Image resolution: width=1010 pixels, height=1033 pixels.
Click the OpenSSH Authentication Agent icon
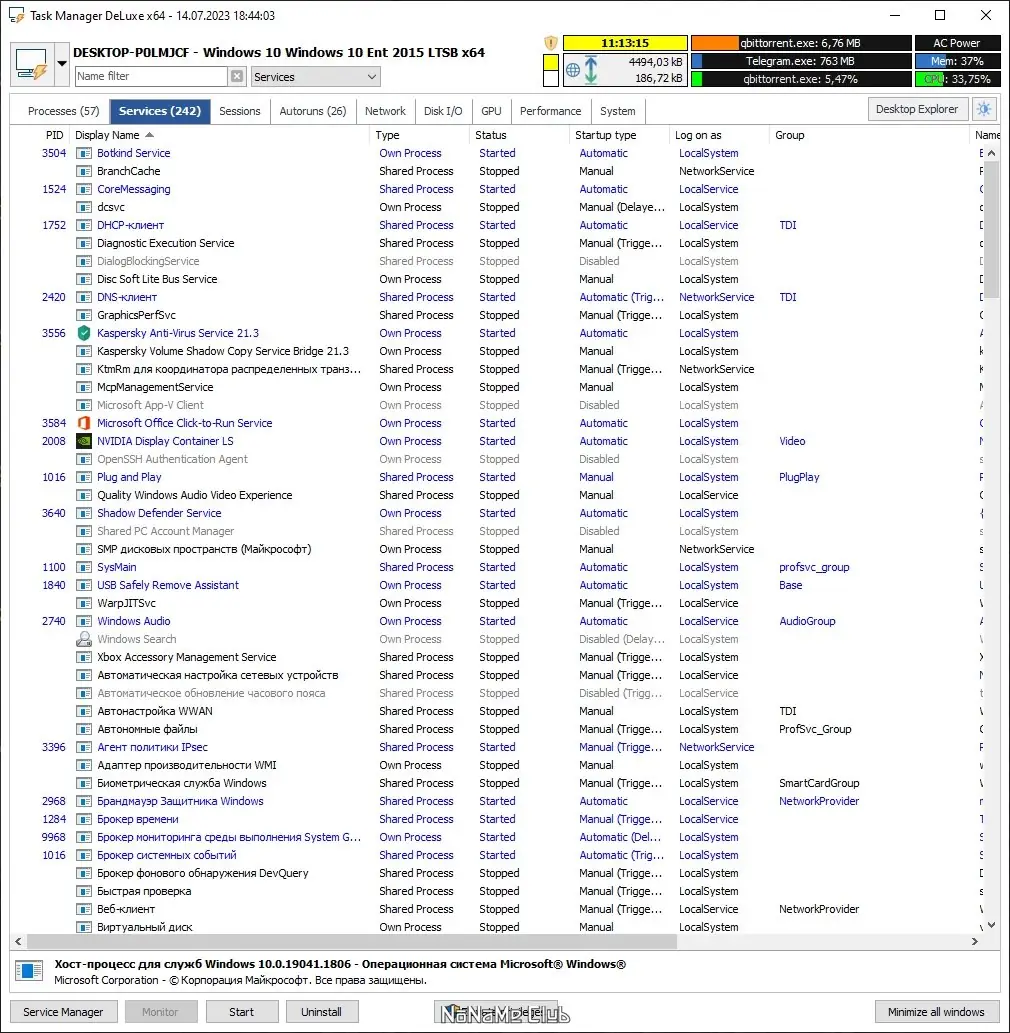[84, 459]
